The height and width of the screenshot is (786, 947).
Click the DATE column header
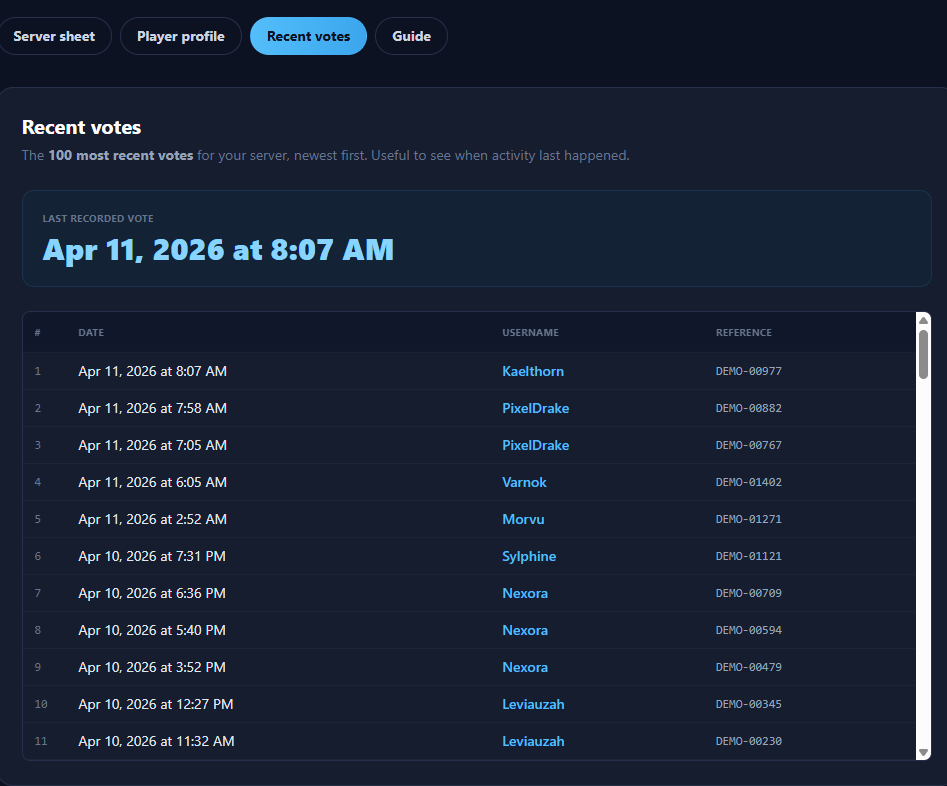[x=91, y=332]
